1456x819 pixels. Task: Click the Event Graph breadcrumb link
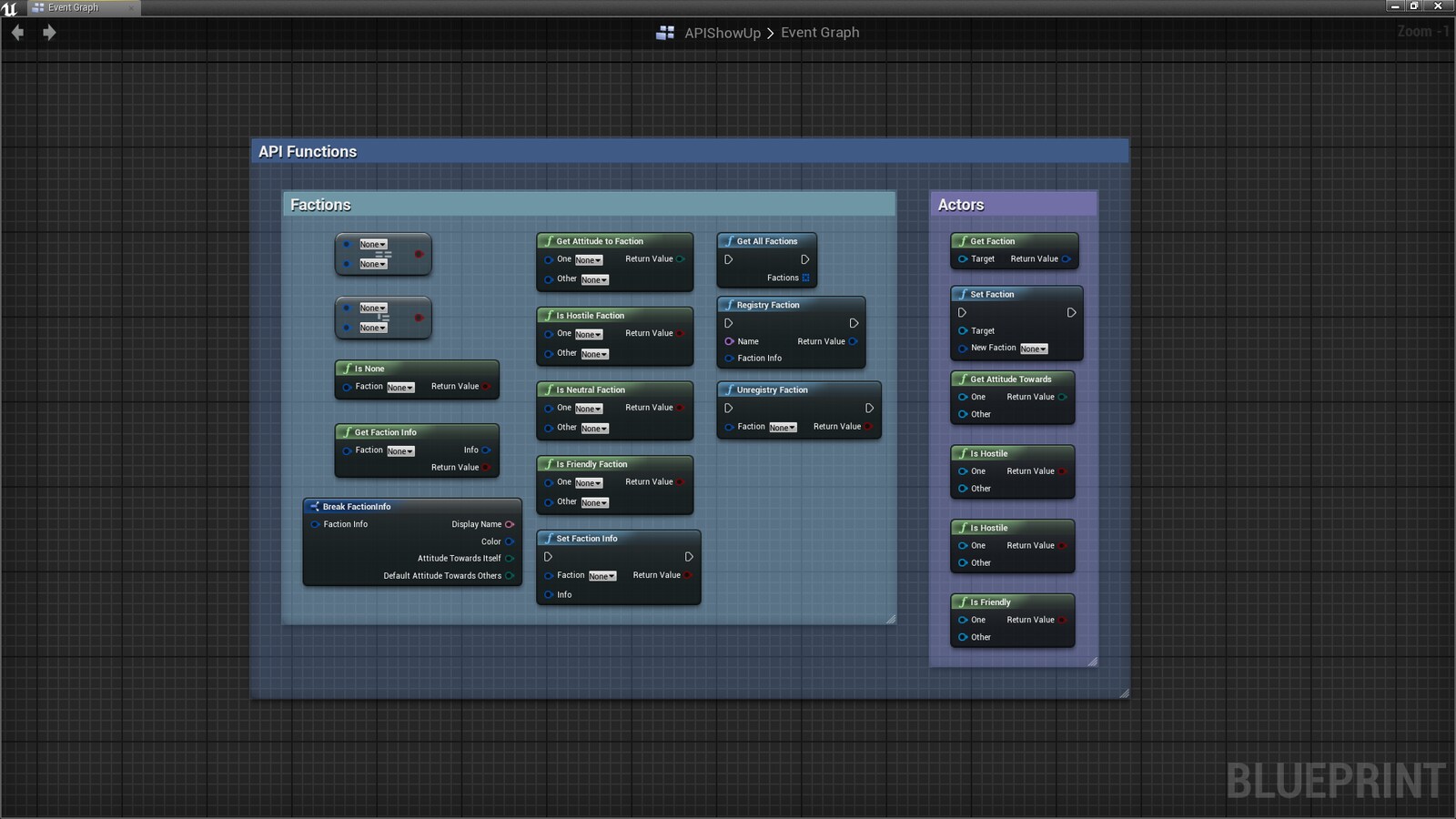819,33
